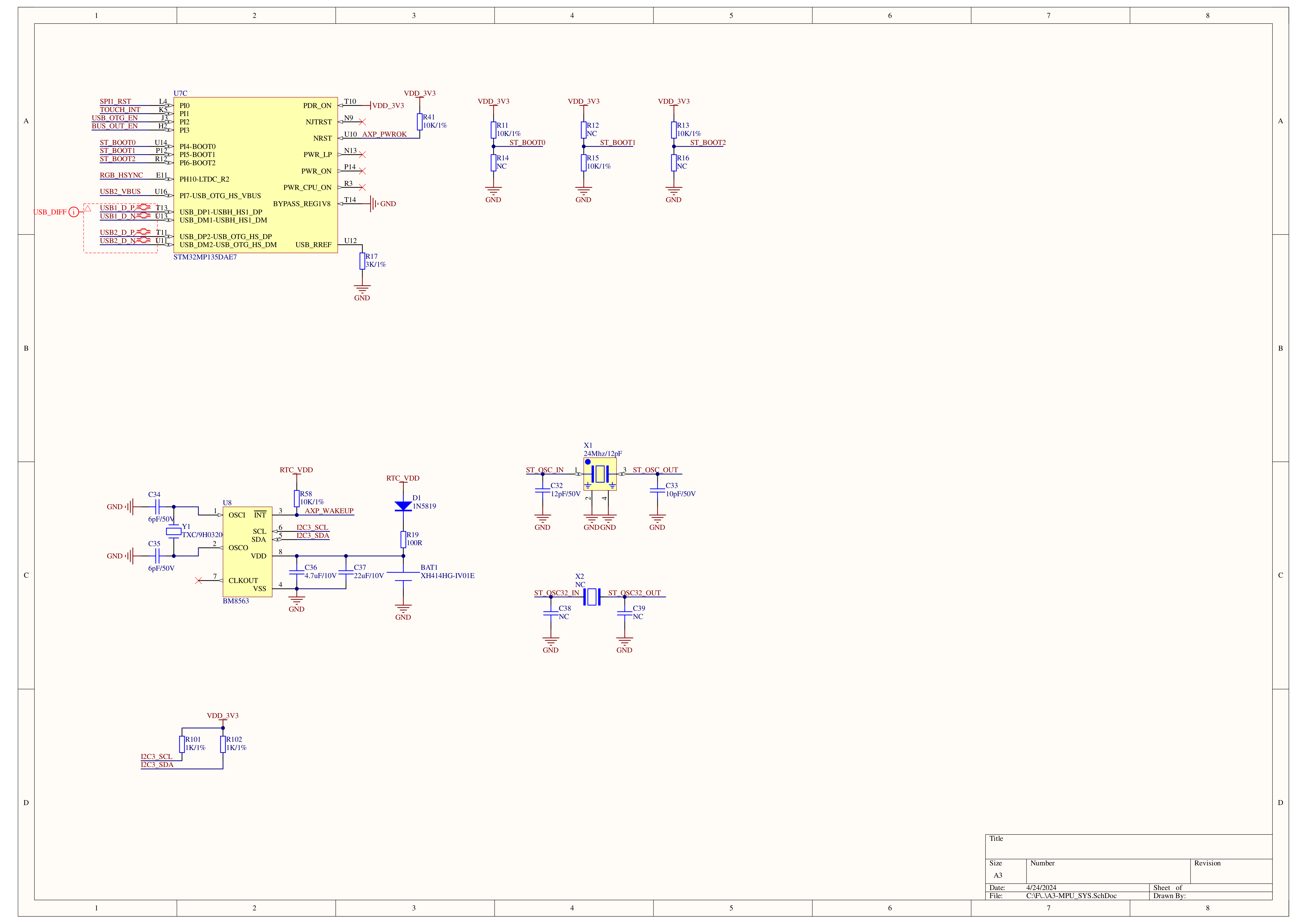This screenshot has height=924, width=1308.
Task: Click the C35 capacitor symbol
Action: (x=157, y=556)
